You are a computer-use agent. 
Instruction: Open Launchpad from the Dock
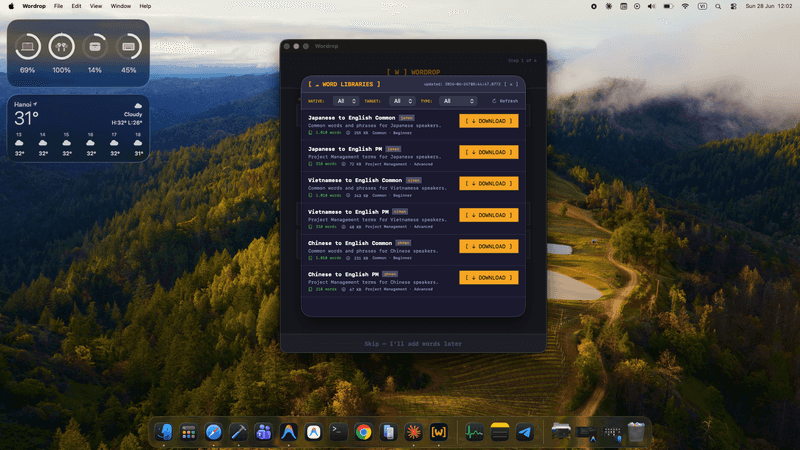pyautogui.click(x=189, y=432)
